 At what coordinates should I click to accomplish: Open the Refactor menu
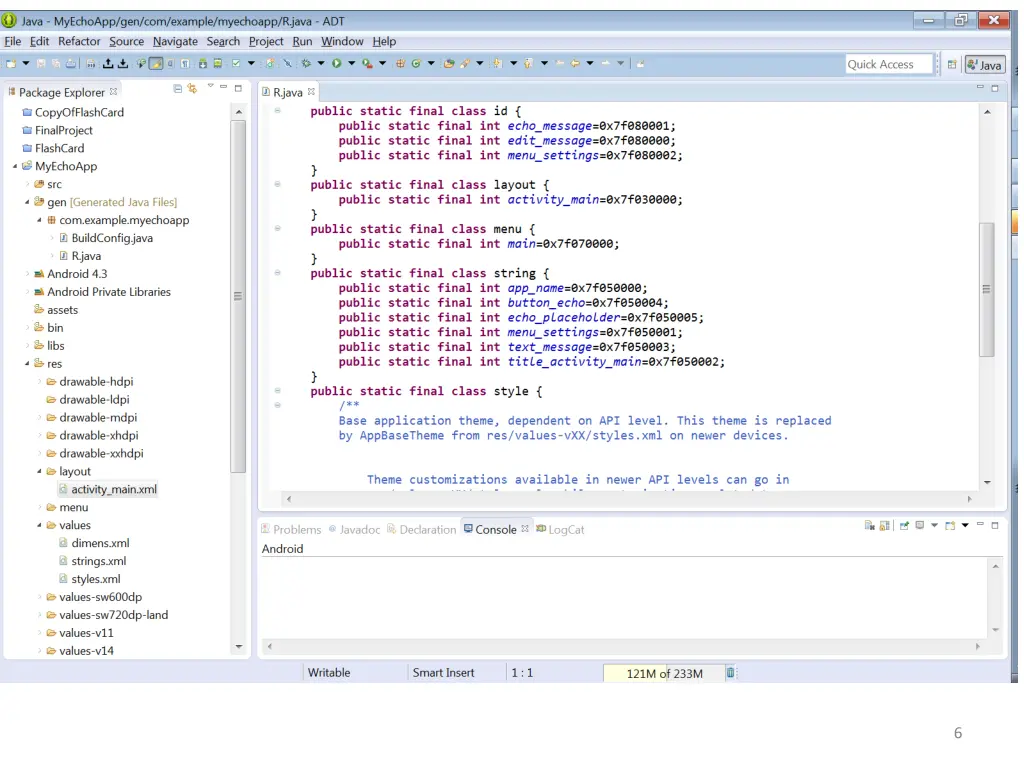click(x=79, y=41)
